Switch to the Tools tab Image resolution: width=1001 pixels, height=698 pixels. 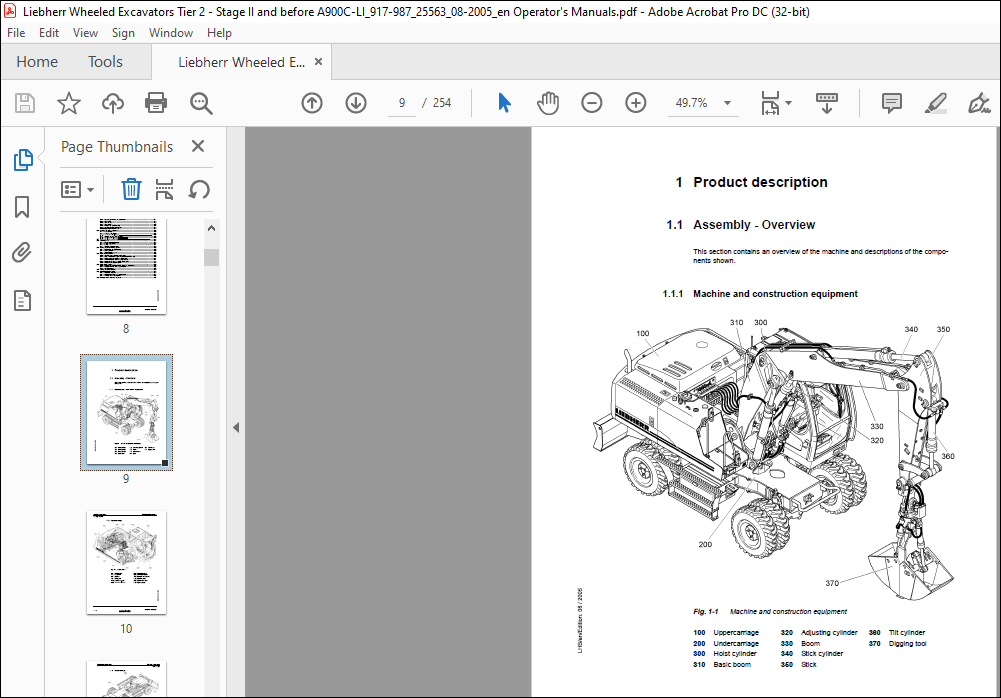click(x=105, y=62)
